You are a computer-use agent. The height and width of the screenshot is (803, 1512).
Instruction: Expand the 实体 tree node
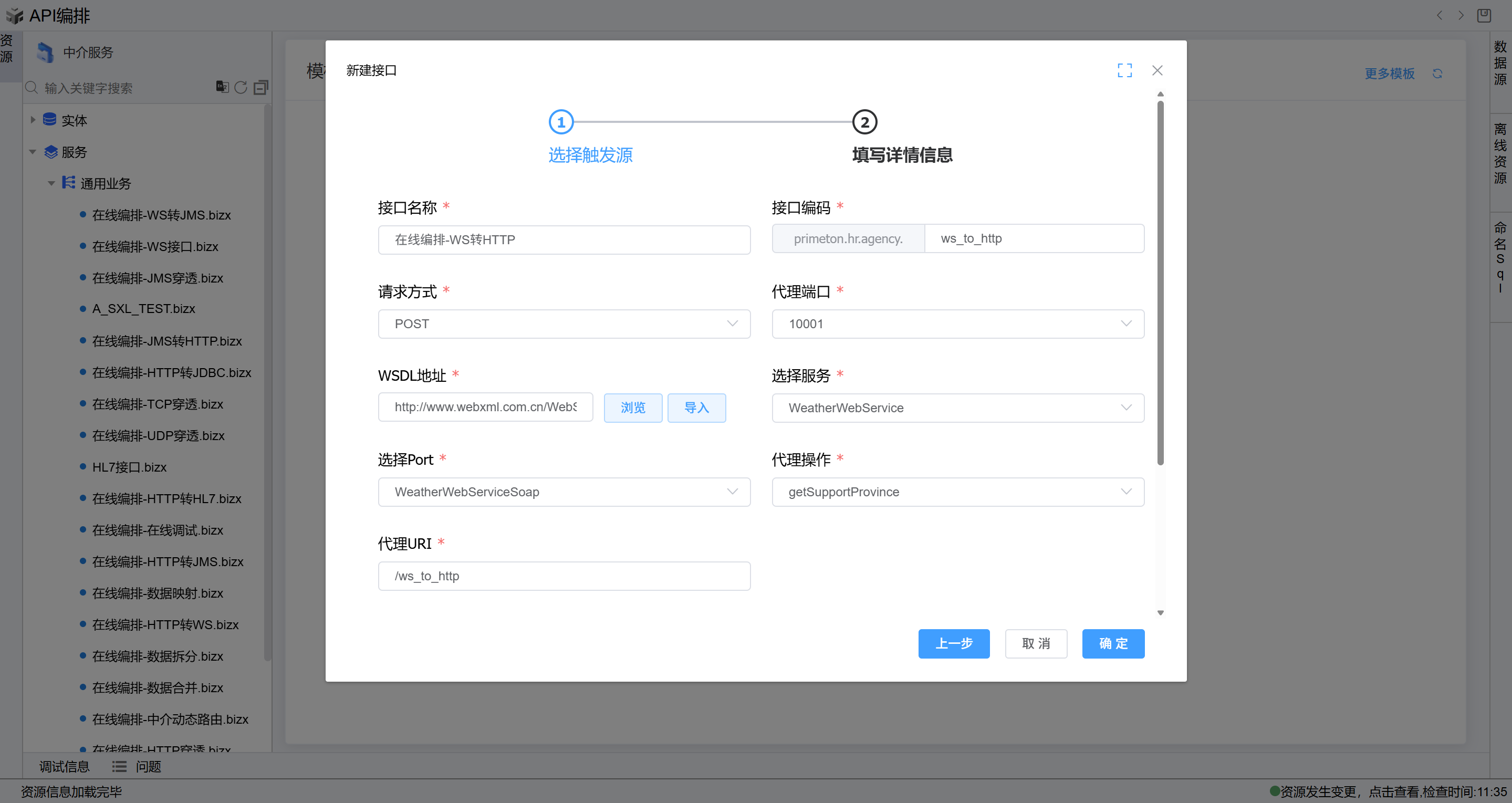(33, 120)
